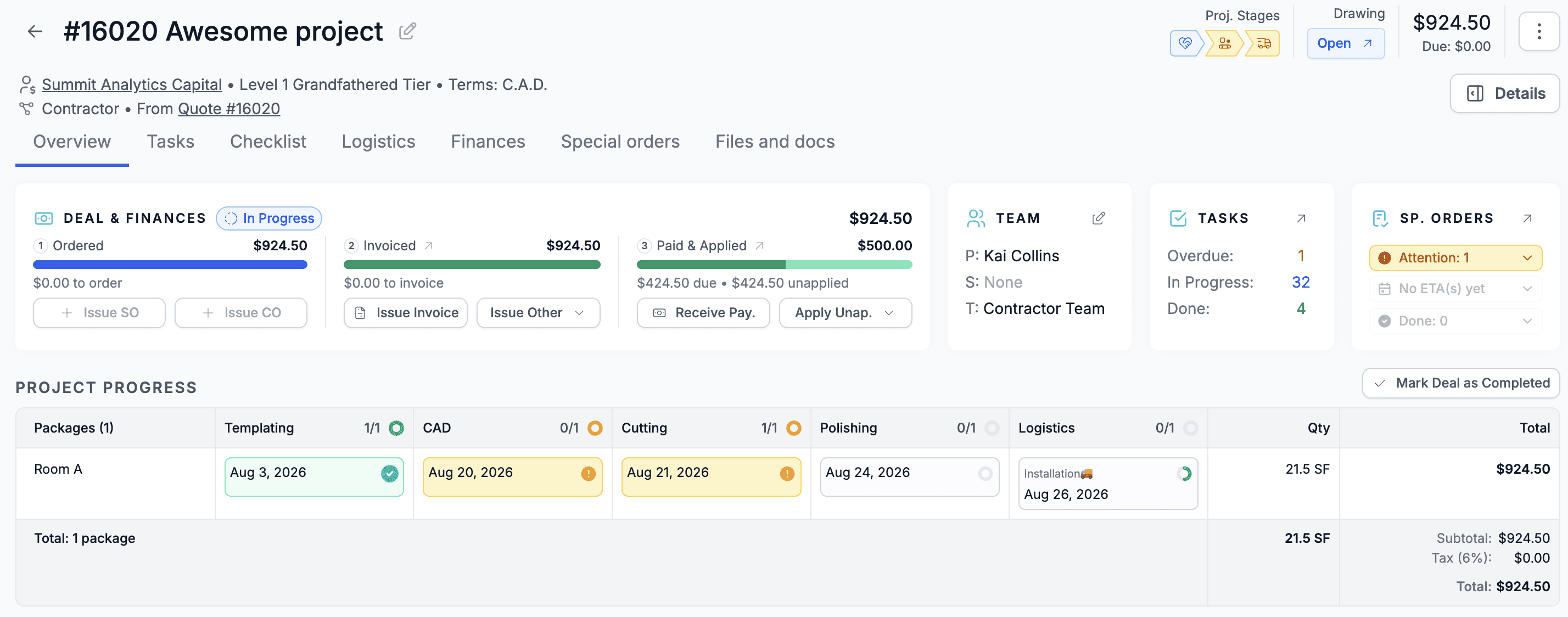Image resolution: width=1568 pixels, height=617 pixels.
Task: Switch to the Finances tab
Action: tap(488, 142)
